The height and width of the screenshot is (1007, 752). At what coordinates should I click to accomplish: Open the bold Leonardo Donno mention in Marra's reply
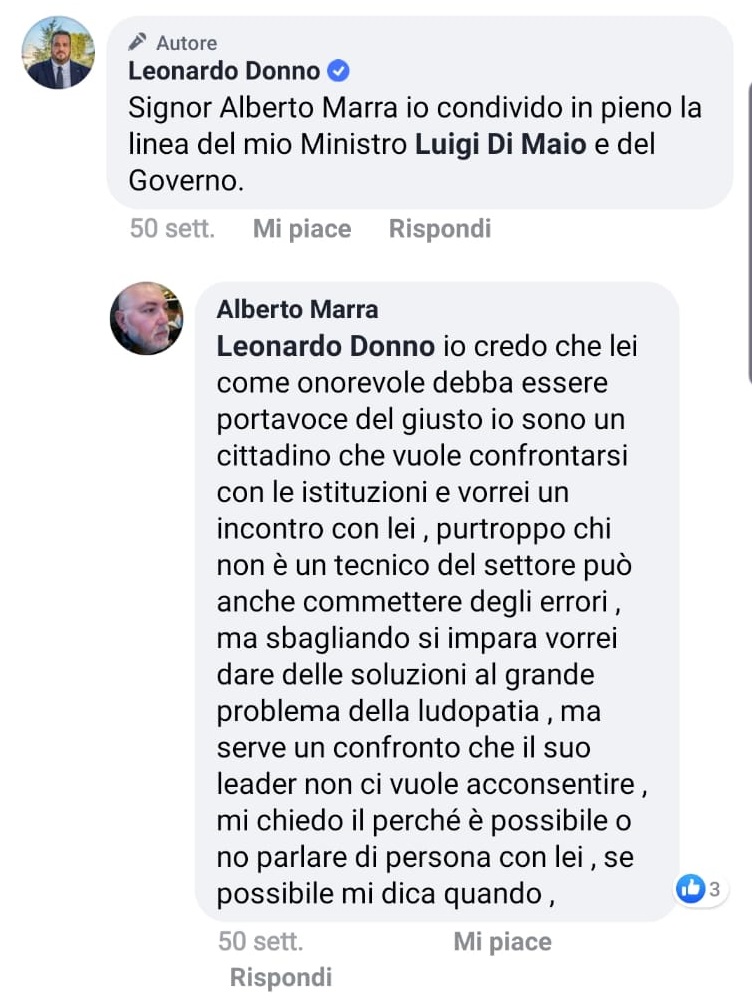(x=326, y=347)
